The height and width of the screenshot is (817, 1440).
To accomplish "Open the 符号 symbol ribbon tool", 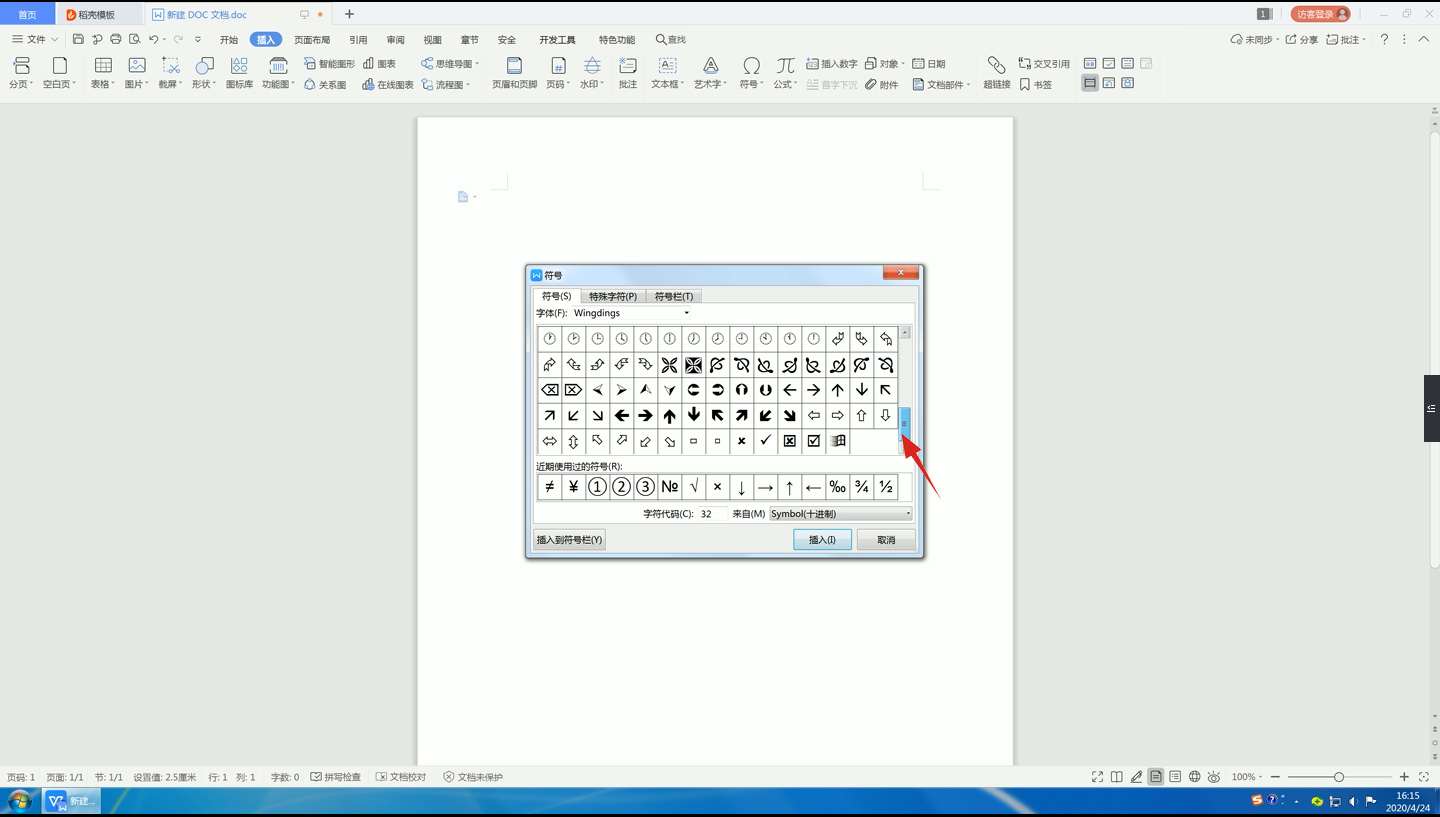I will pyautogui.click(x=751, y=73).
